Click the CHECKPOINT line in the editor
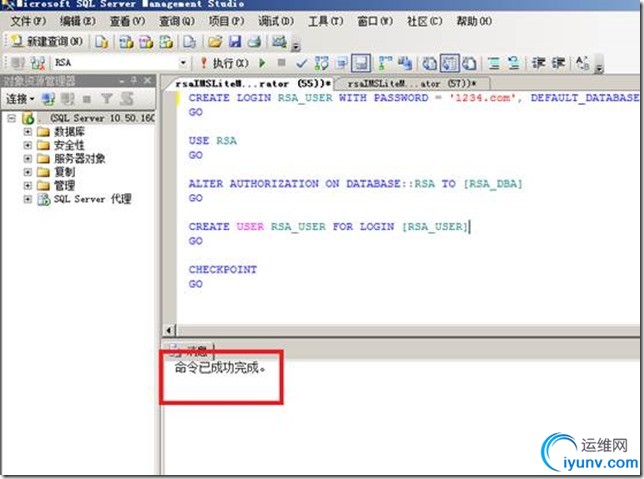 [x=223, y=269]
